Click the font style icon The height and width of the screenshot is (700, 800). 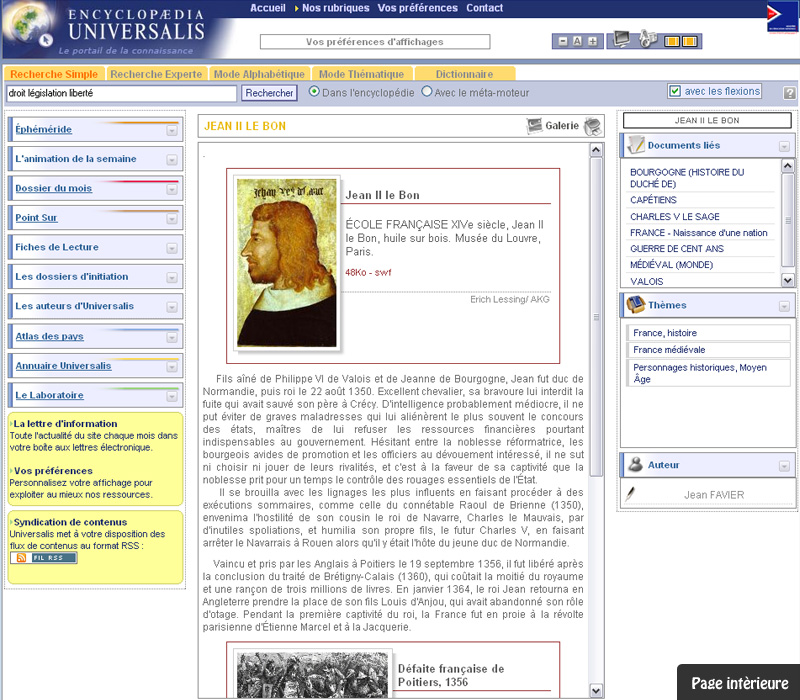(647, 39)
